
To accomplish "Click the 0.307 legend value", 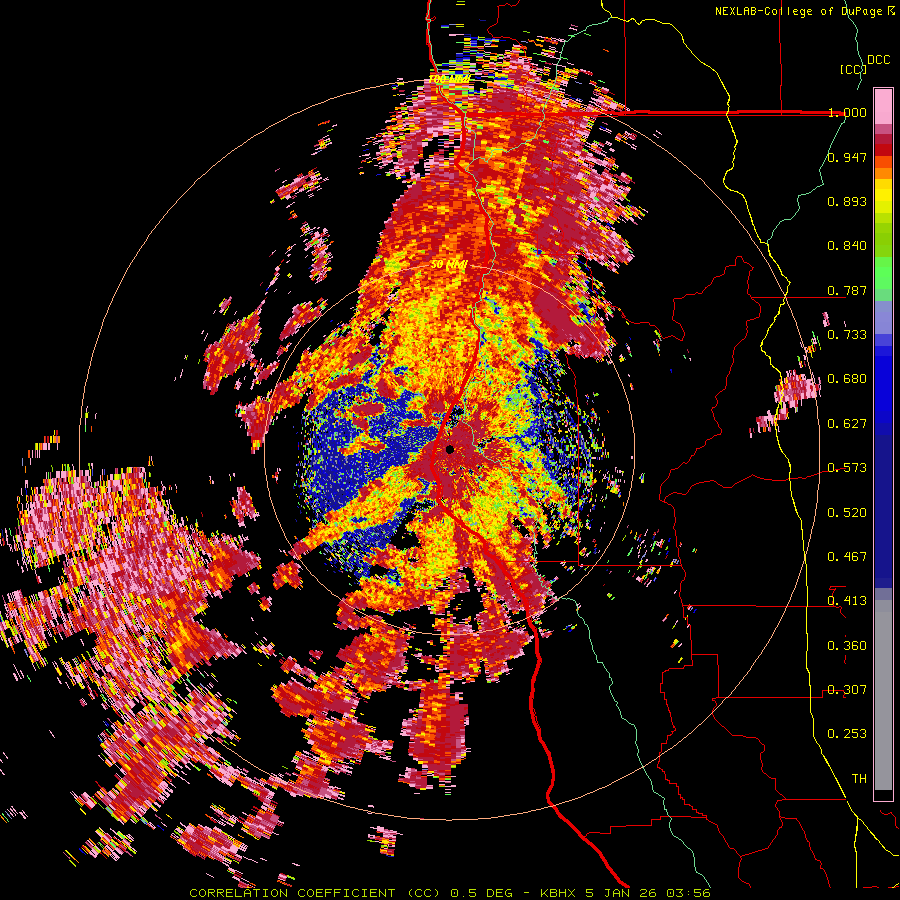I will tap(847, 690).
